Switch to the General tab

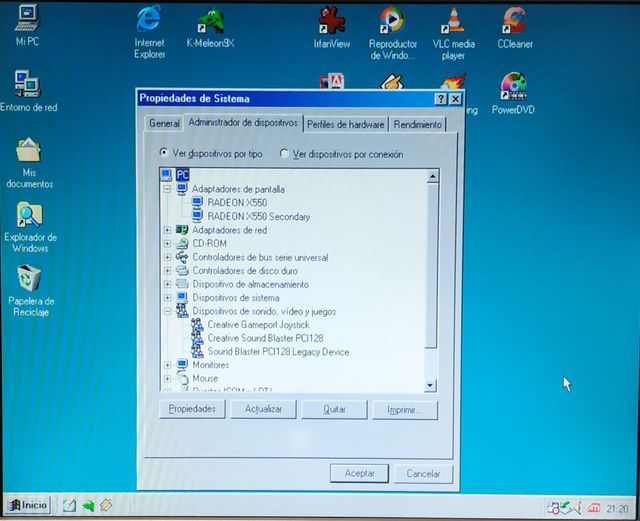click(164, 123)
